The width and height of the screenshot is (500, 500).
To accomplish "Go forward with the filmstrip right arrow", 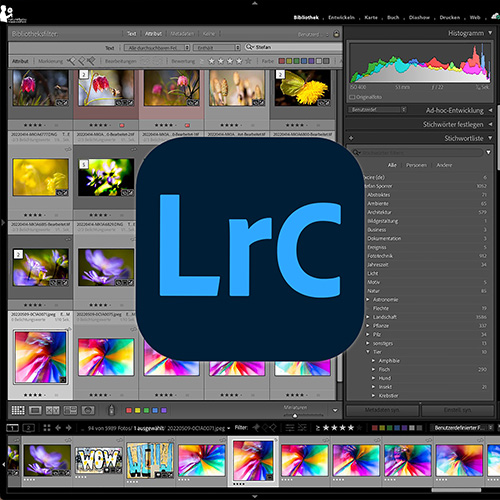I will point(69,428).
